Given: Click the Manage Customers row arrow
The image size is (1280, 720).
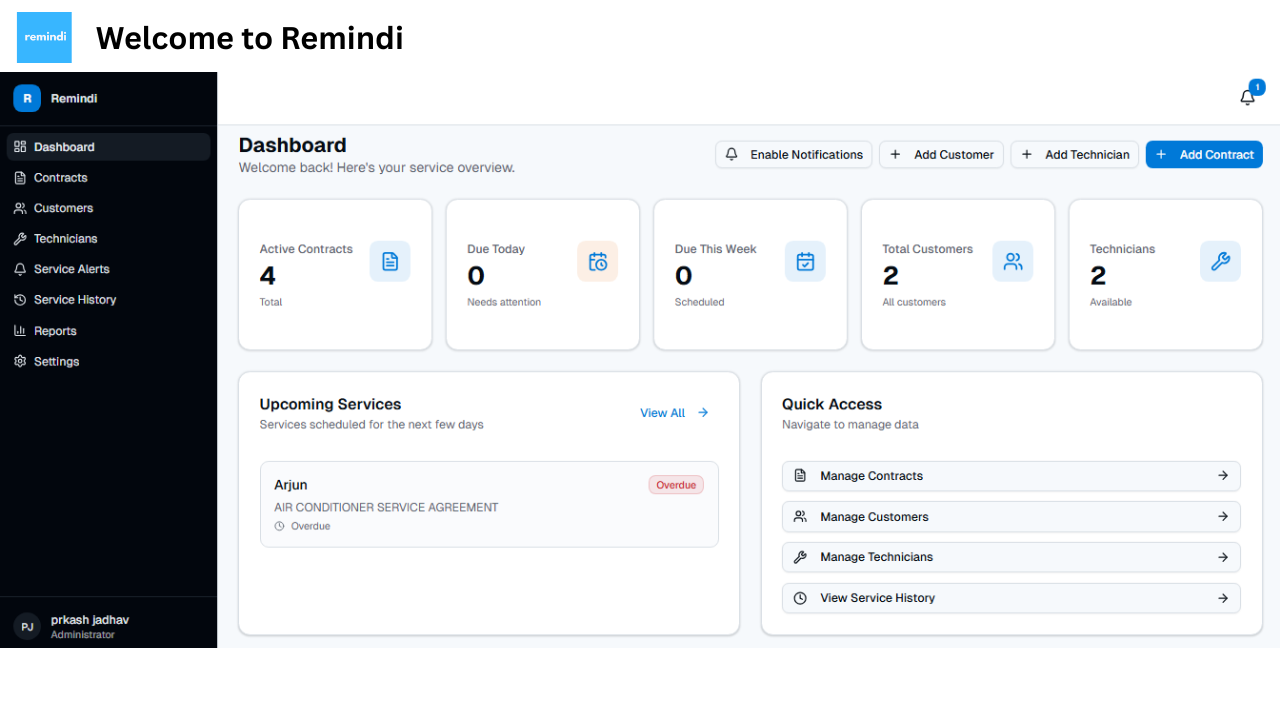Looking at the screenshot, I should coord(1223,517).
